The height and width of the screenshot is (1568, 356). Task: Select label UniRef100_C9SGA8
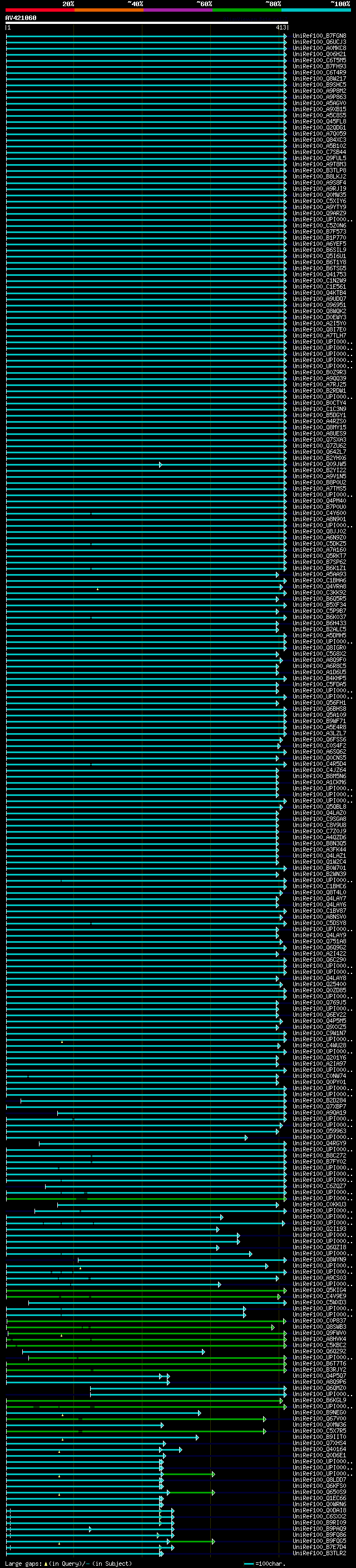(319, 819)
